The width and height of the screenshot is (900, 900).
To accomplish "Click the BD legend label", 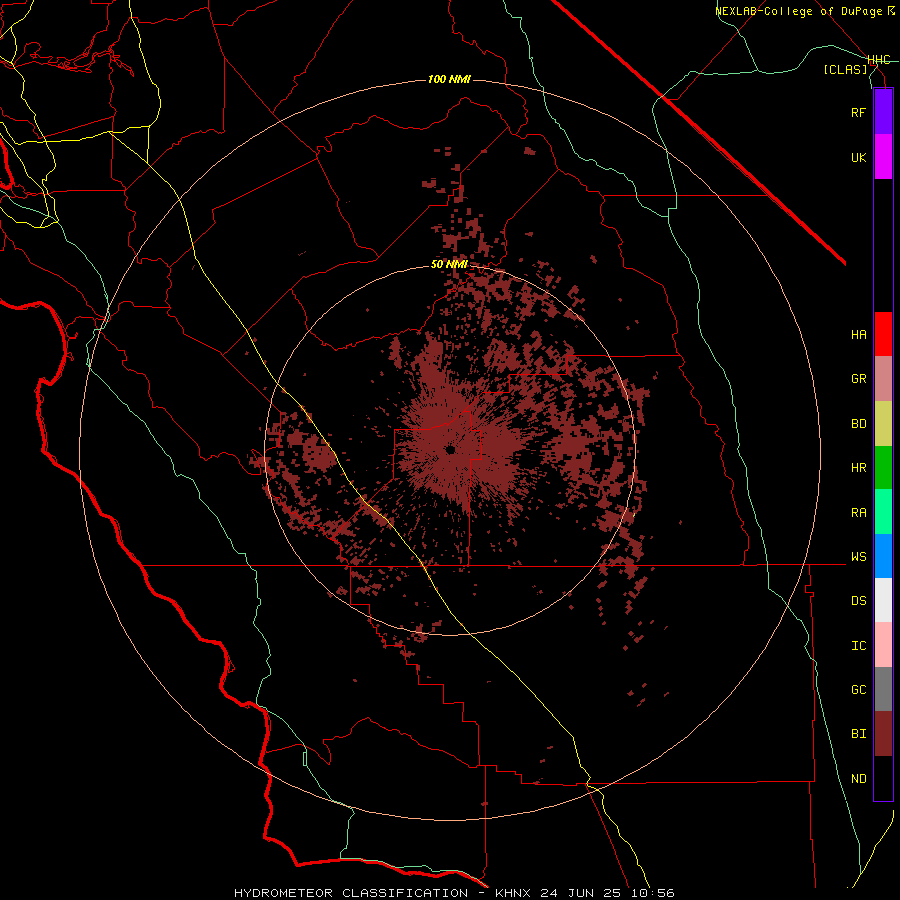I will point(858,424).
